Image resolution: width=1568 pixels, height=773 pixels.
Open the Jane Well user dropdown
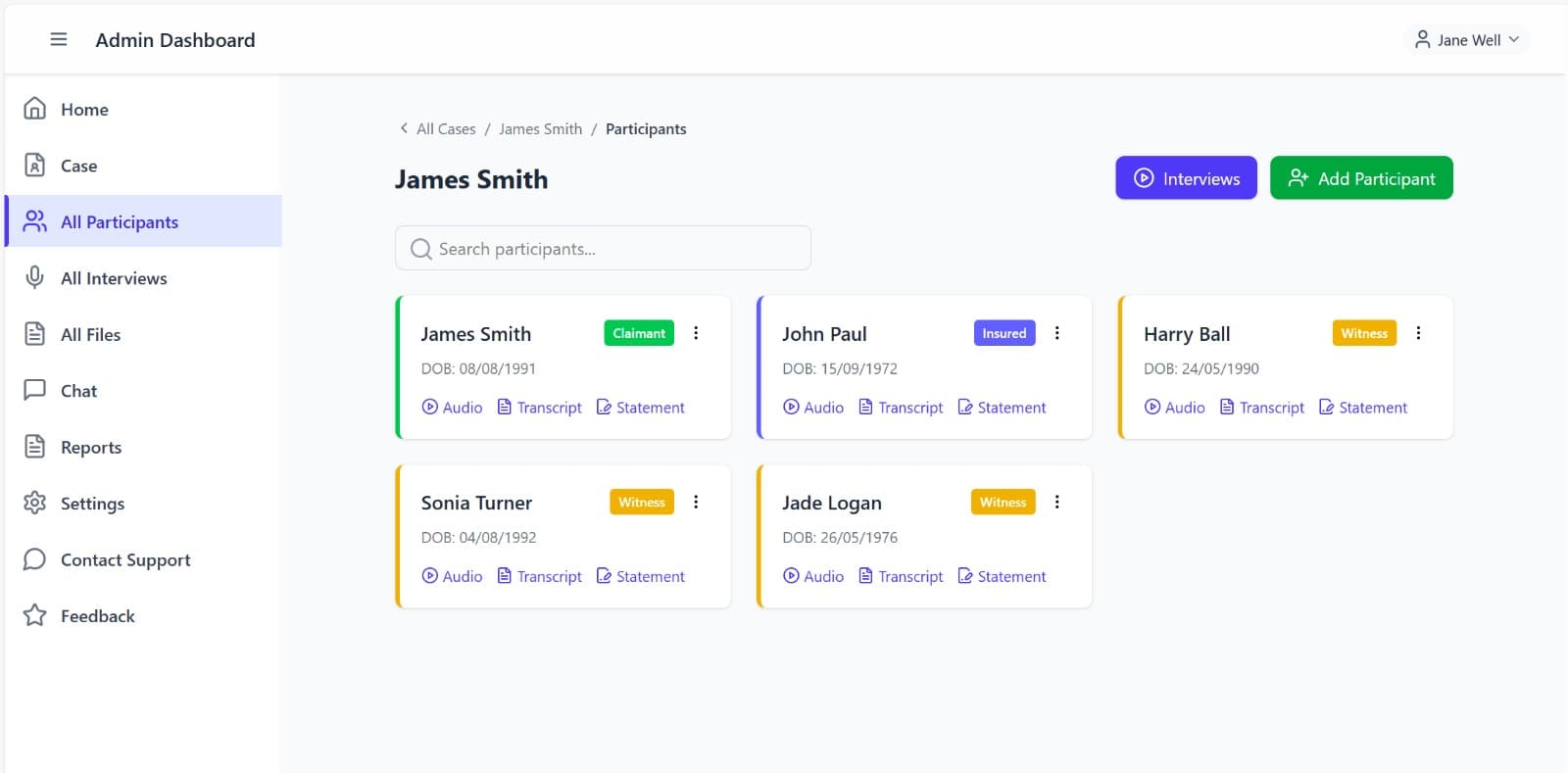(1466, 40)
